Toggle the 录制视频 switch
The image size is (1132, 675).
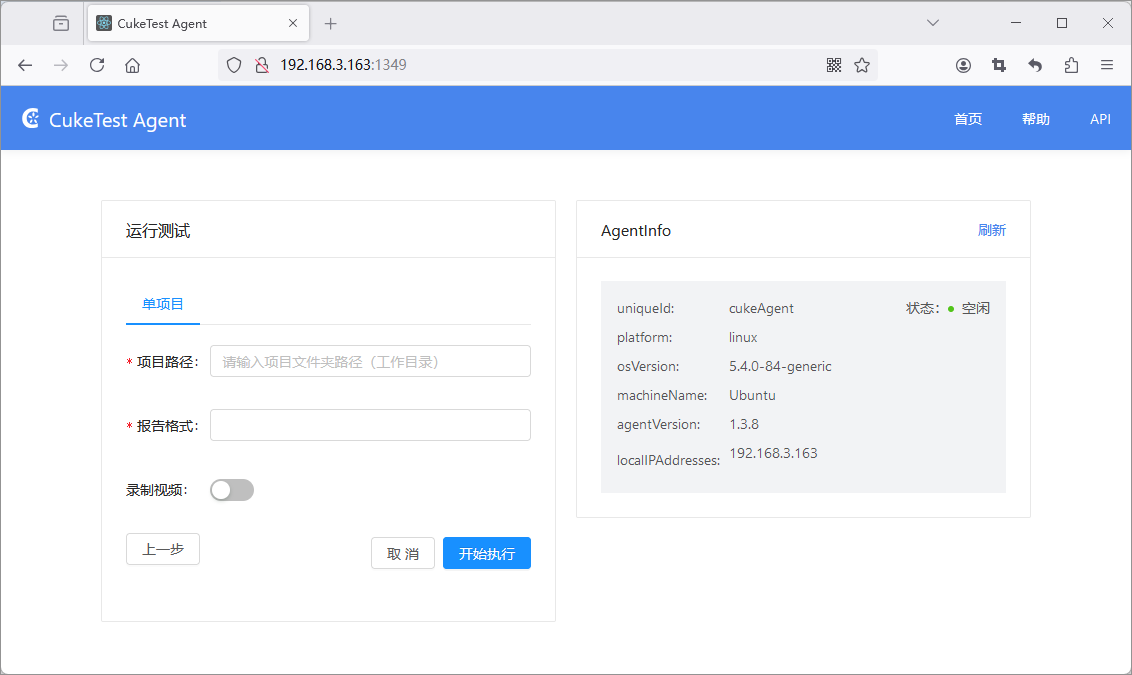pos(232,490)
